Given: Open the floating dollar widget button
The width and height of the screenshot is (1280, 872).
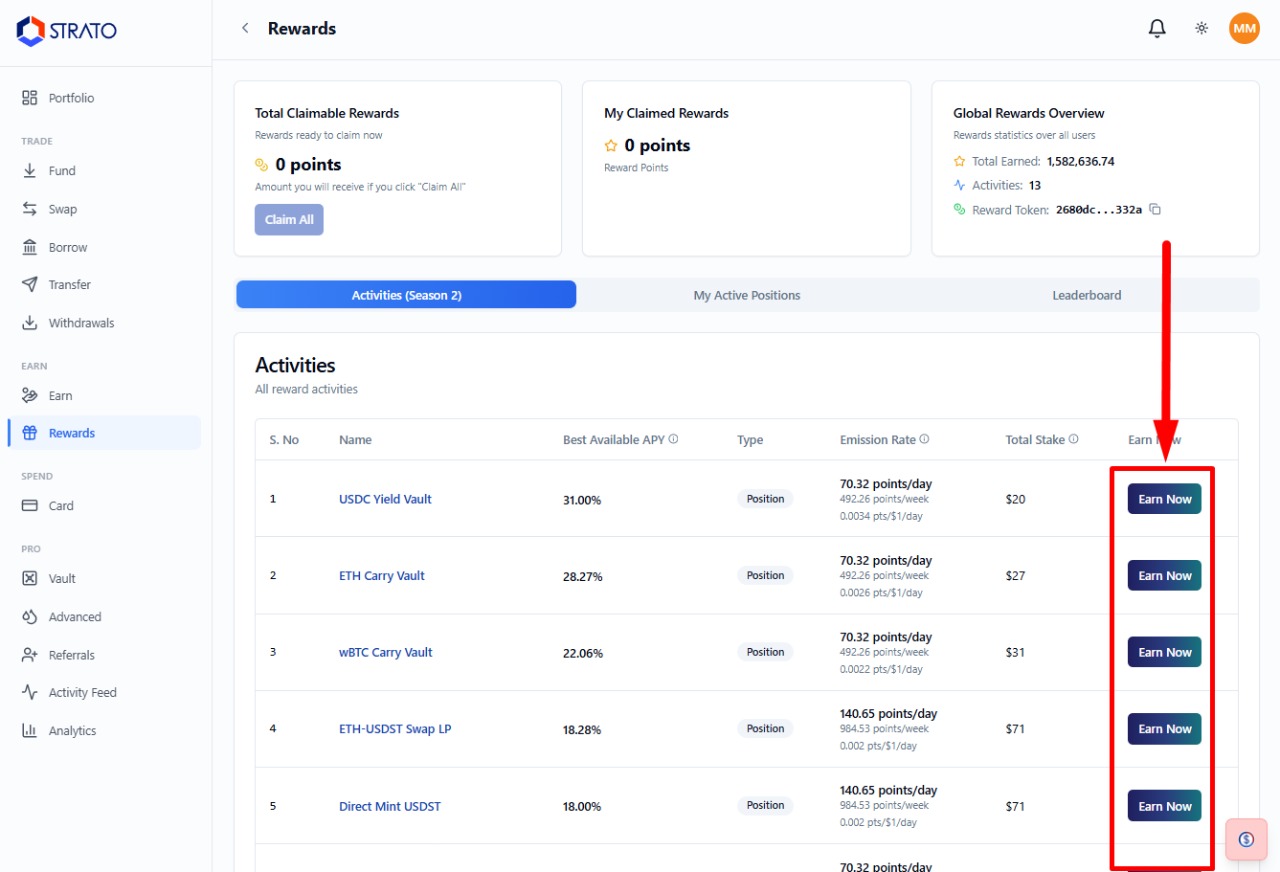Looking at the screenshot, I should tap(1246, 839).
